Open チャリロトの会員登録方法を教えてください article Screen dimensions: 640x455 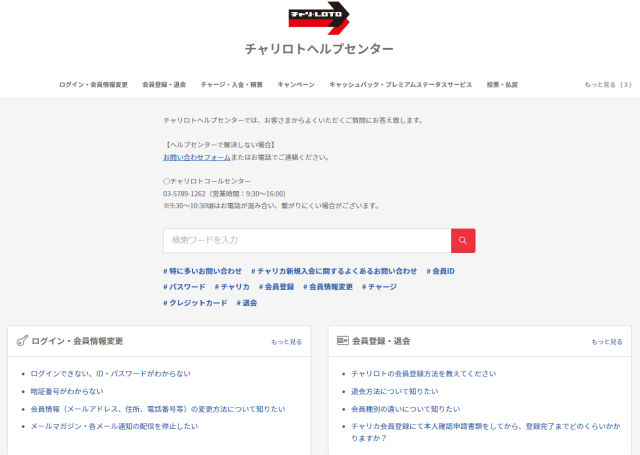click(424, 373)
